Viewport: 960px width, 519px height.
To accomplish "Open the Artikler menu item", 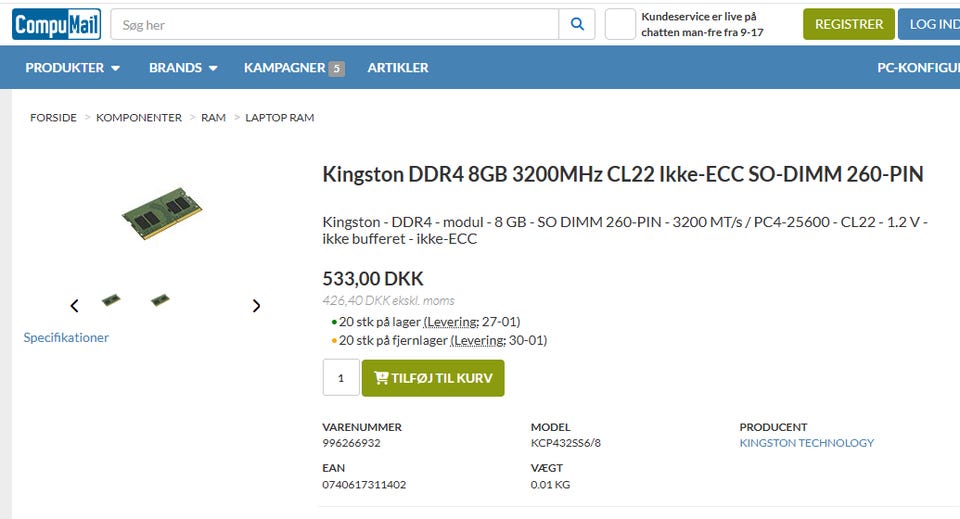I will 398,68.
